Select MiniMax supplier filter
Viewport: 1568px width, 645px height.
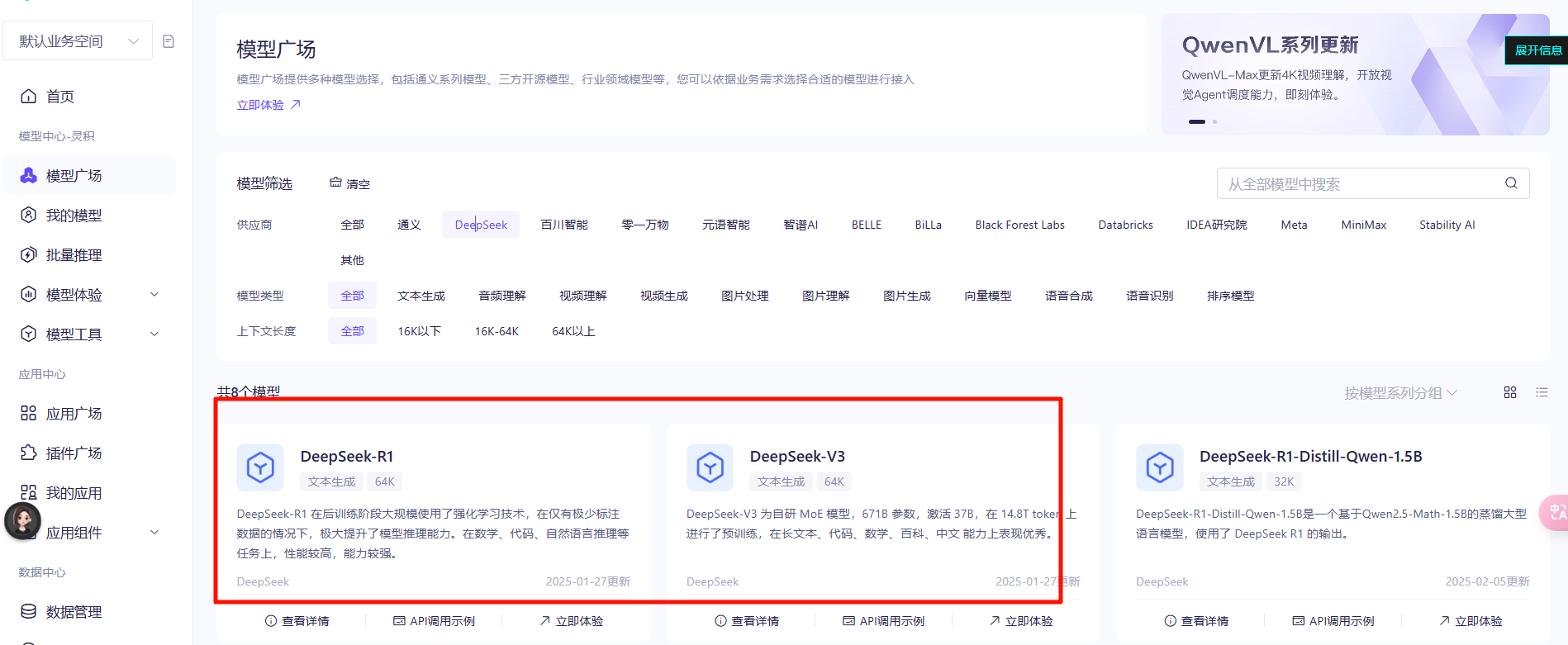[1363, 225]
